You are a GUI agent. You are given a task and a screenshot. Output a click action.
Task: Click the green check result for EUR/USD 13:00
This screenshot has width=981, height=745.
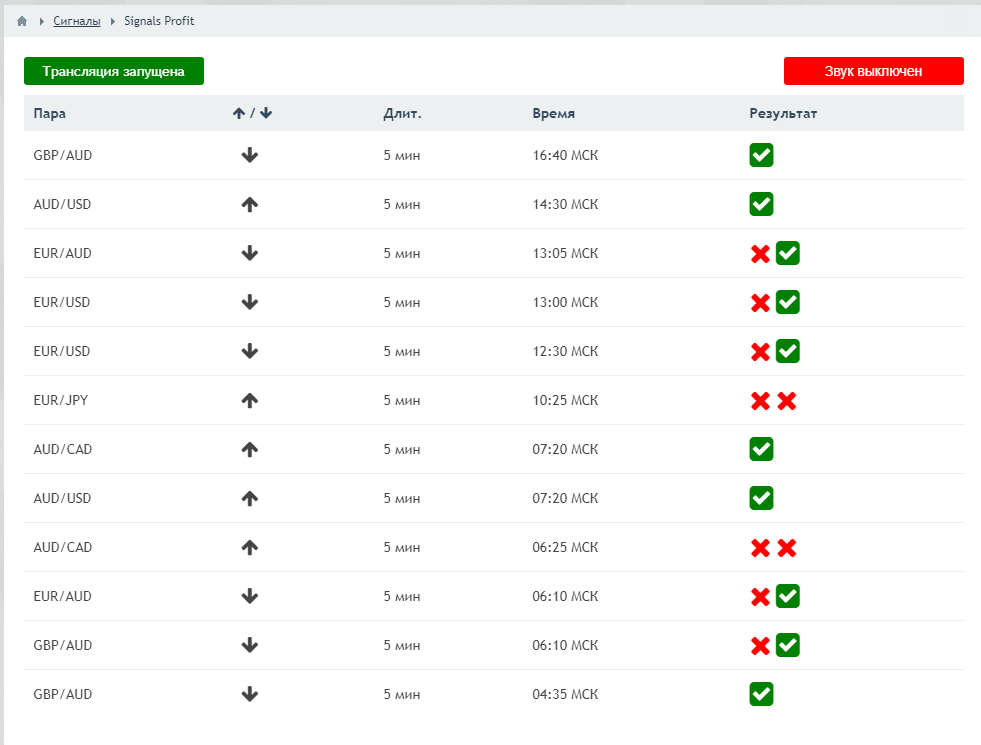[x=788, y=302]
